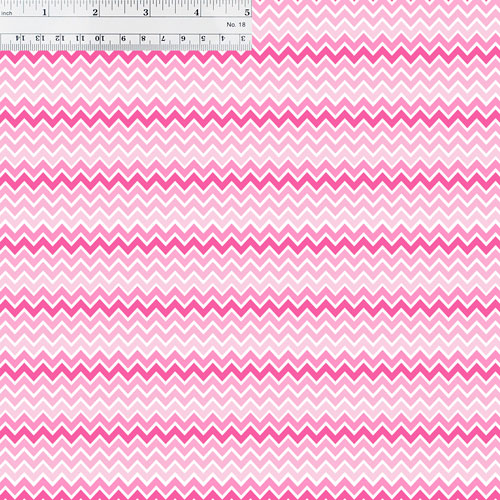Click the 'No. 18' label on the ruler
Screen dimensions: 500x500
(x=236, y=25)
